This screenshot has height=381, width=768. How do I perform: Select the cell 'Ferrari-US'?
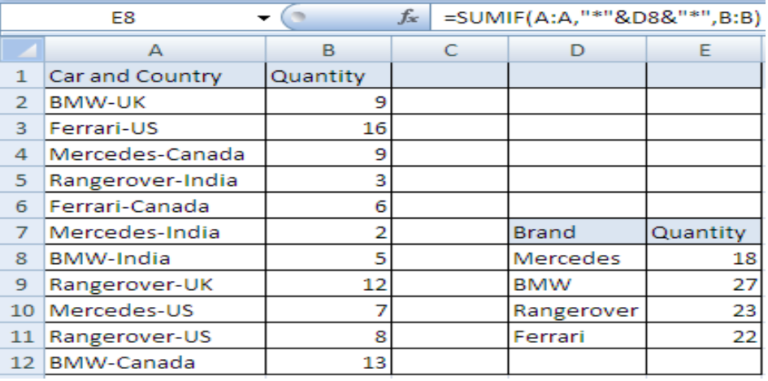point(155,128)
